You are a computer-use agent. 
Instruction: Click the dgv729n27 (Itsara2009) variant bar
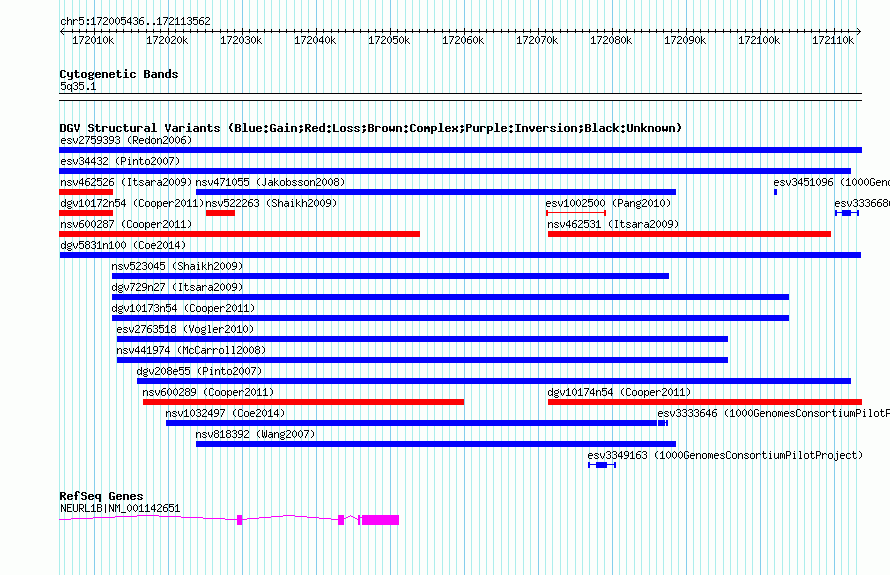point(450,297)
